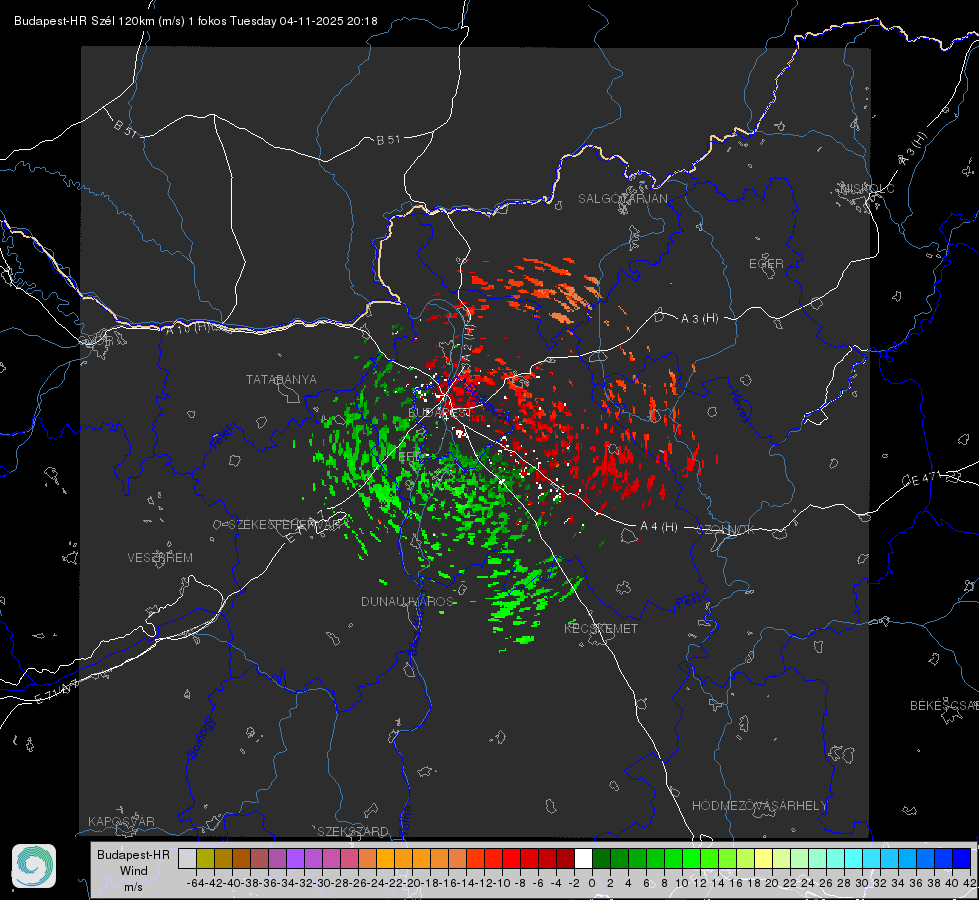The width and height of the screenshot is (979, 900).
Task: Choose the yellow swatch between 18 and 20
Action: (x=763, y=858)
